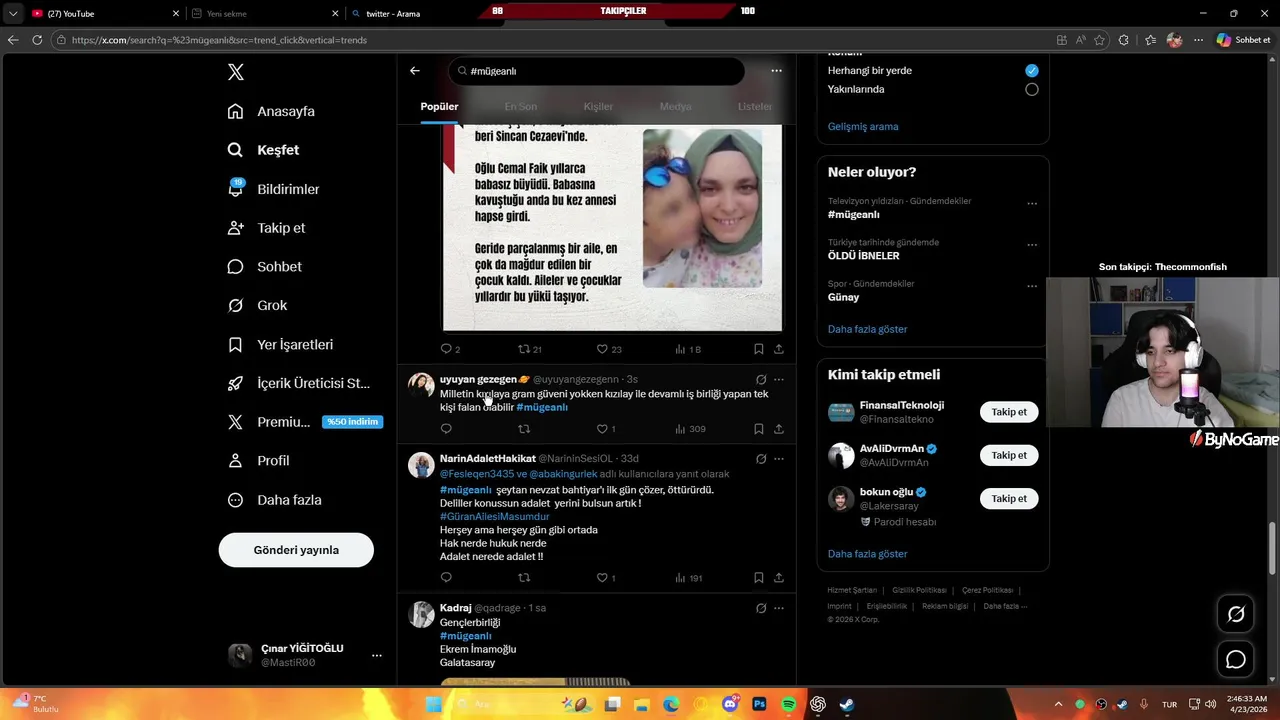This screenshot has width=1280, height=720.
Task: Switch to Popüler tab
Action: (439, 106)
